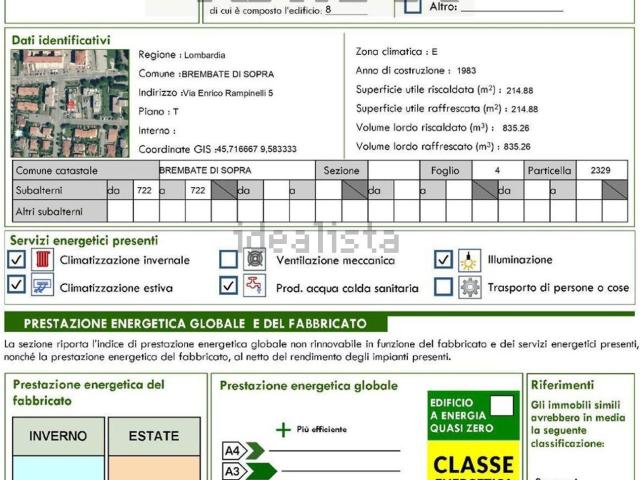Click the Foglio value 4 cell
Image resolution: width=640 pixels, height=480 pixels.
point(498,170)
